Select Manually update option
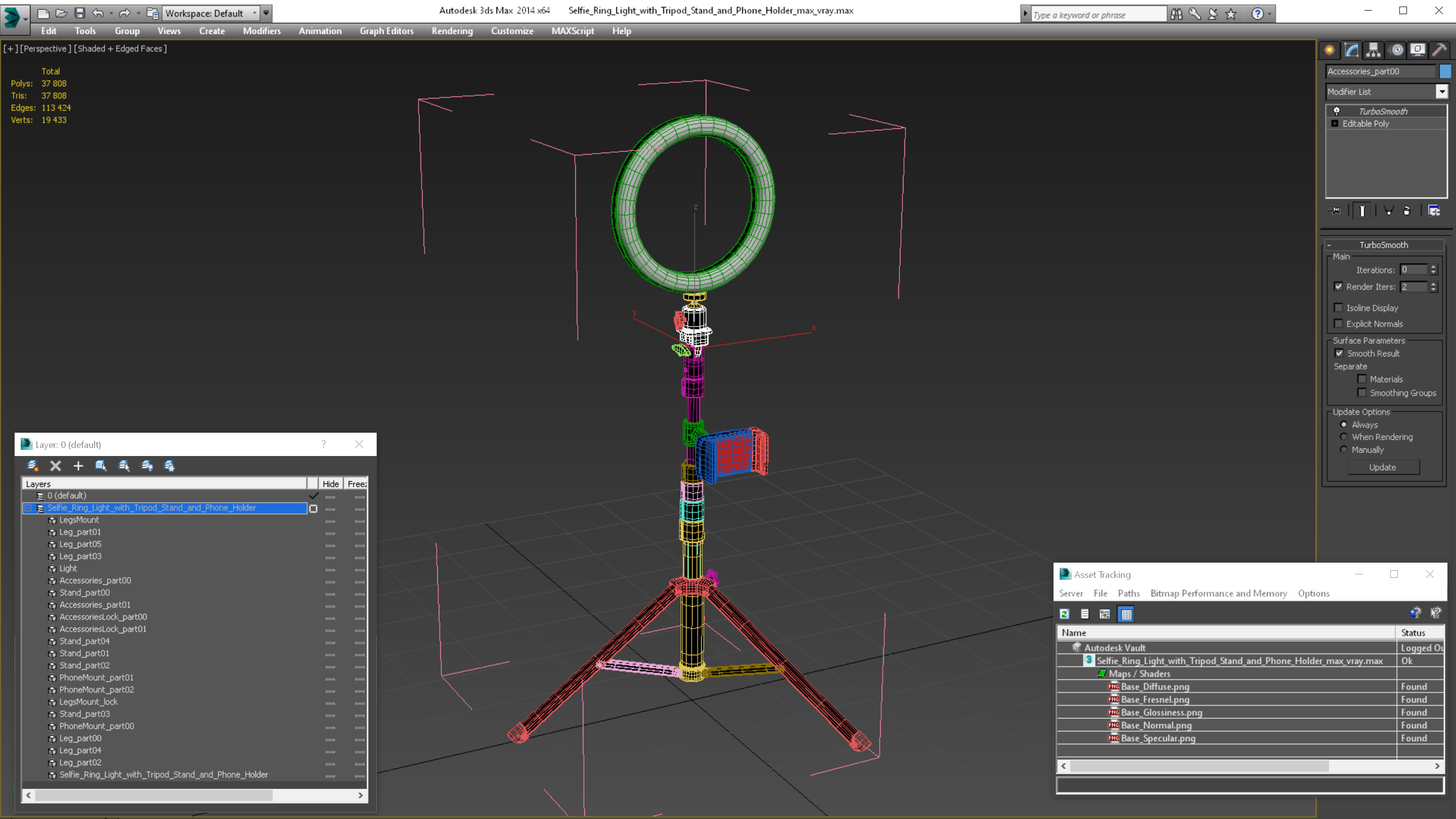 coord(1344,450)
